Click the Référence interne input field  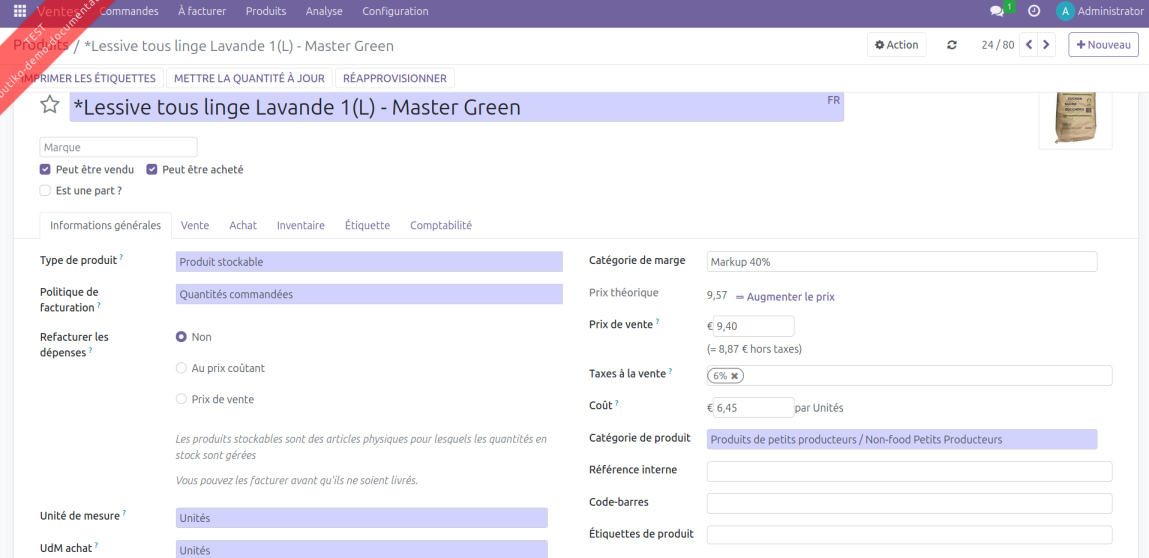point(909,471)
